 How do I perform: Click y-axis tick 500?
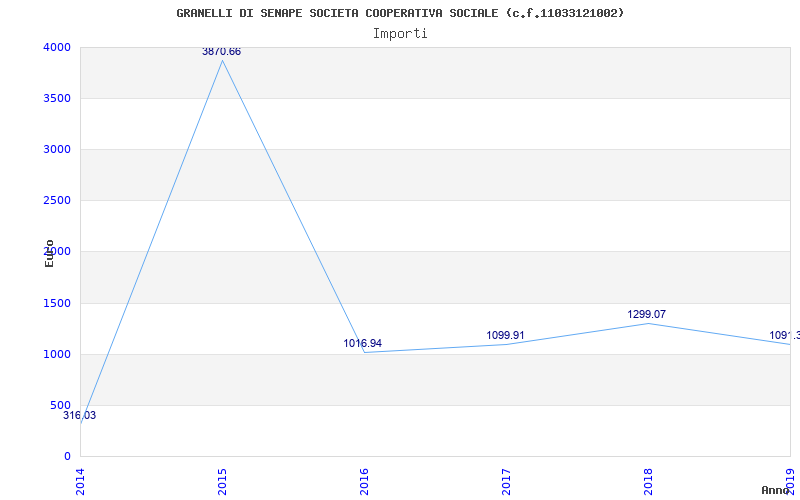(x=61, y=406)
